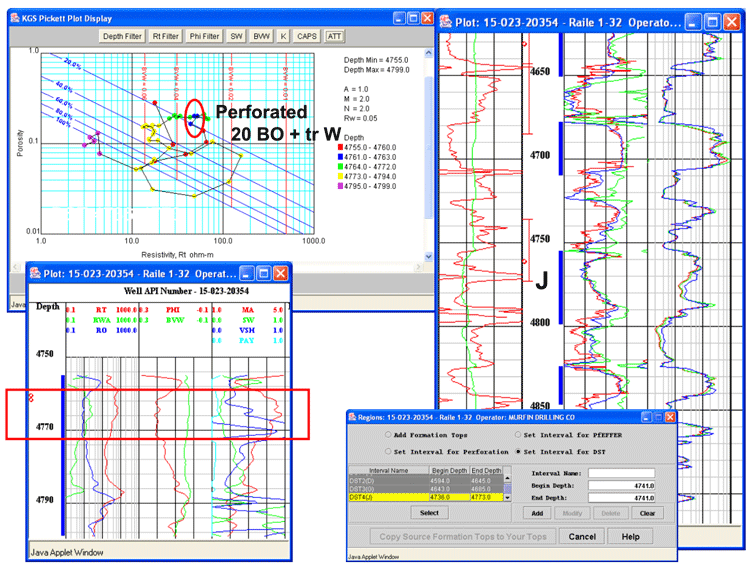Viewport: 750px width, 567px height.
Task: Click the Cancel button in Regions dialog
Action: coord(582,536)
